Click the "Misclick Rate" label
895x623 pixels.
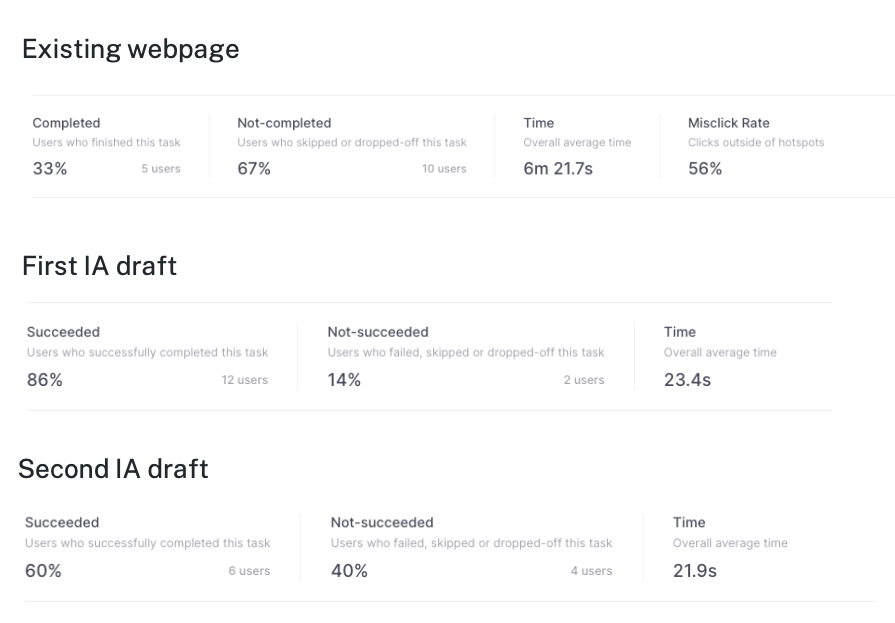[729, 123]
